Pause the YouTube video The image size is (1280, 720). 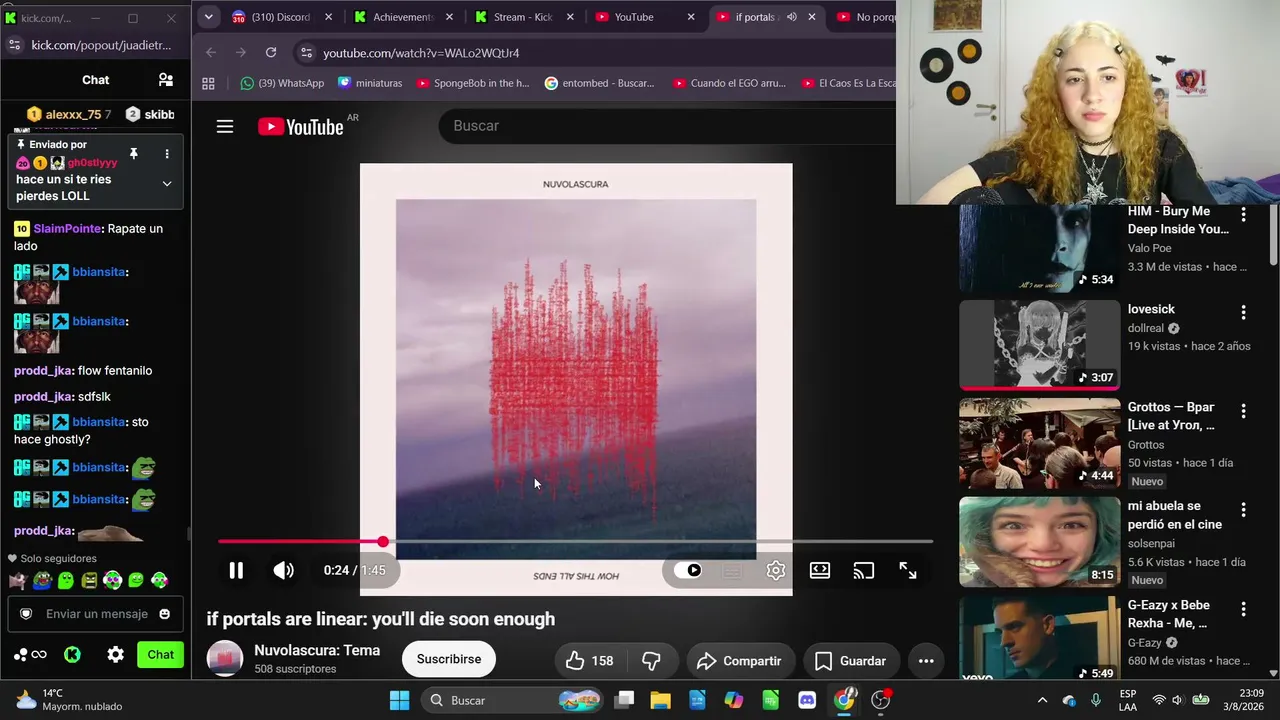click(236, 570)
